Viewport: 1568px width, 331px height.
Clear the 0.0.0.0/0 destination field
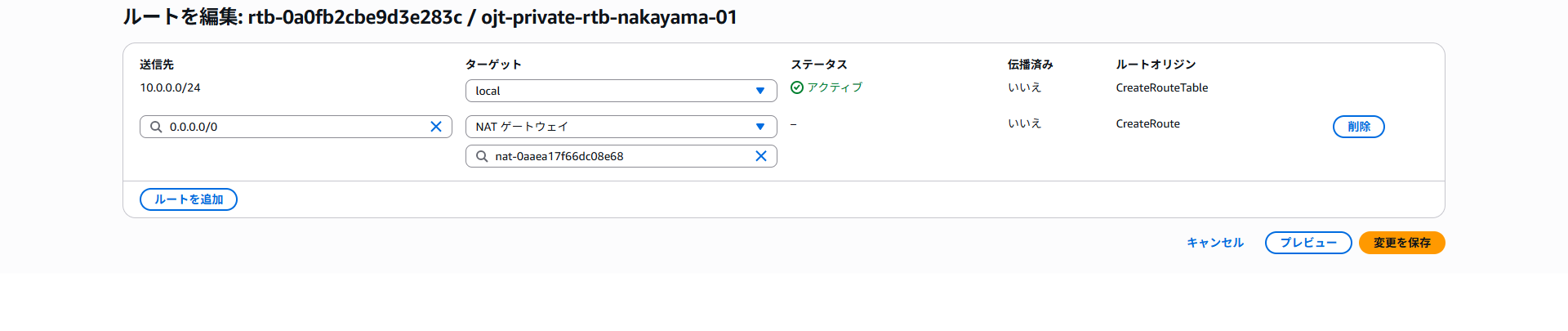[x=436, y=127]
